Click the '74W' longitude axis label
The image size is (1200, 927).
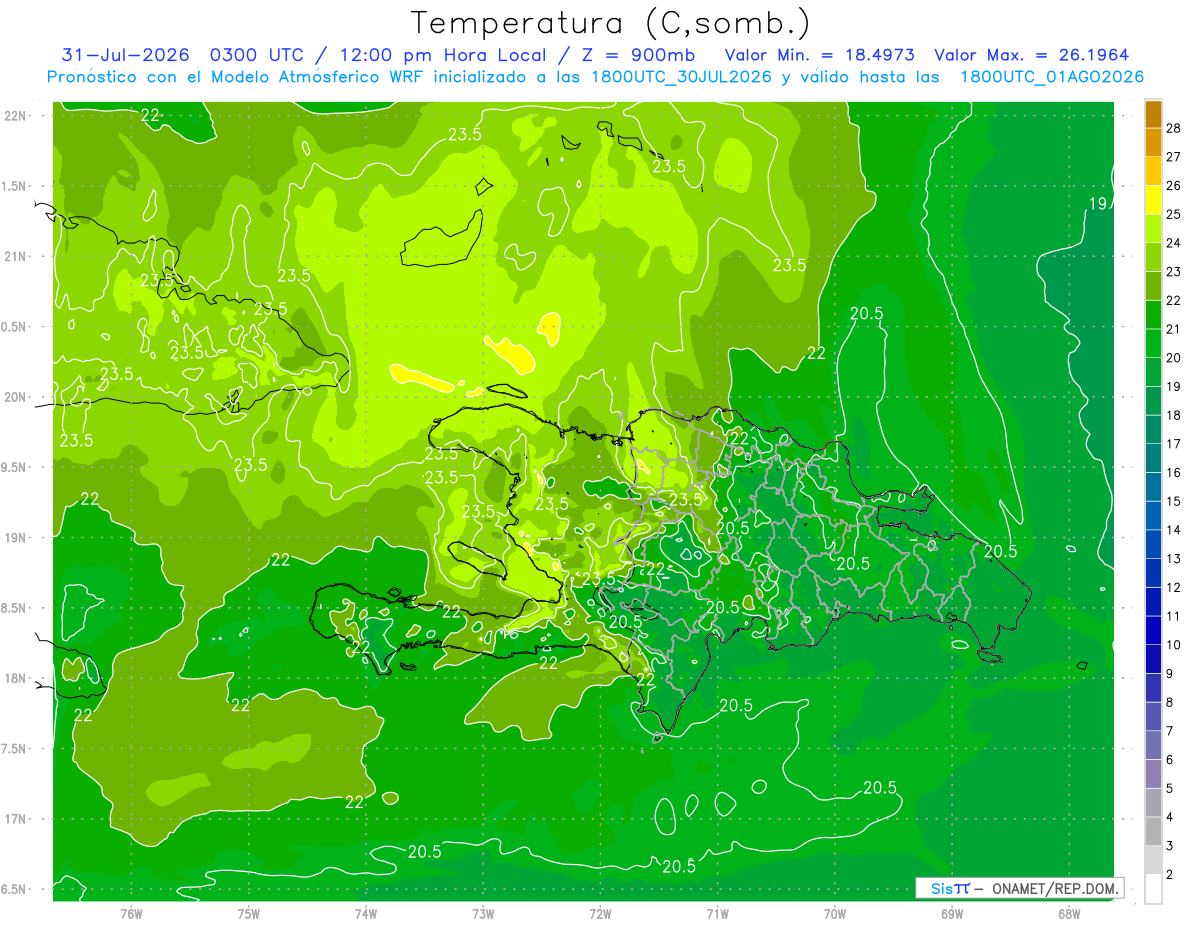pos(366,913)
